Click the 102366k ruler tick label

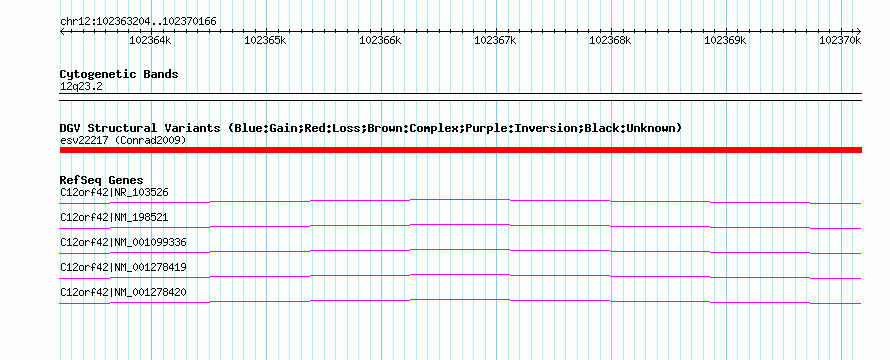coord(380,40)
